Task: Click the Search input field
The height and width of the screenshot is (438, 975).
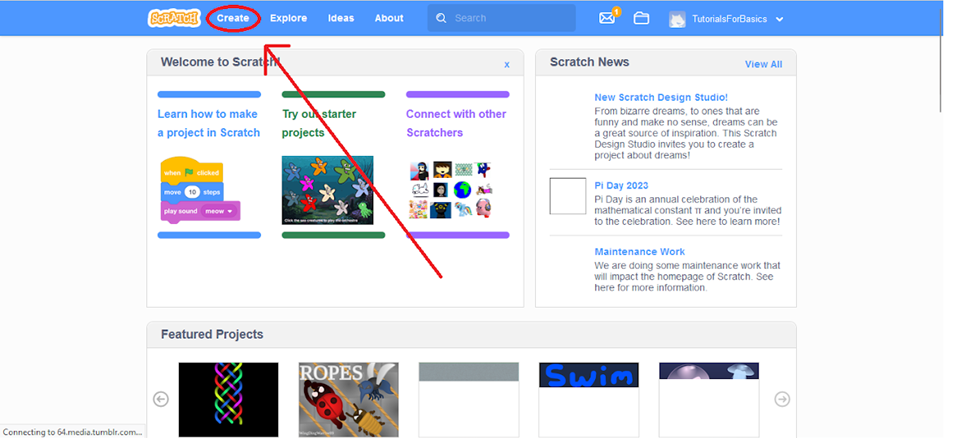Action: click(x=501, y=18)
